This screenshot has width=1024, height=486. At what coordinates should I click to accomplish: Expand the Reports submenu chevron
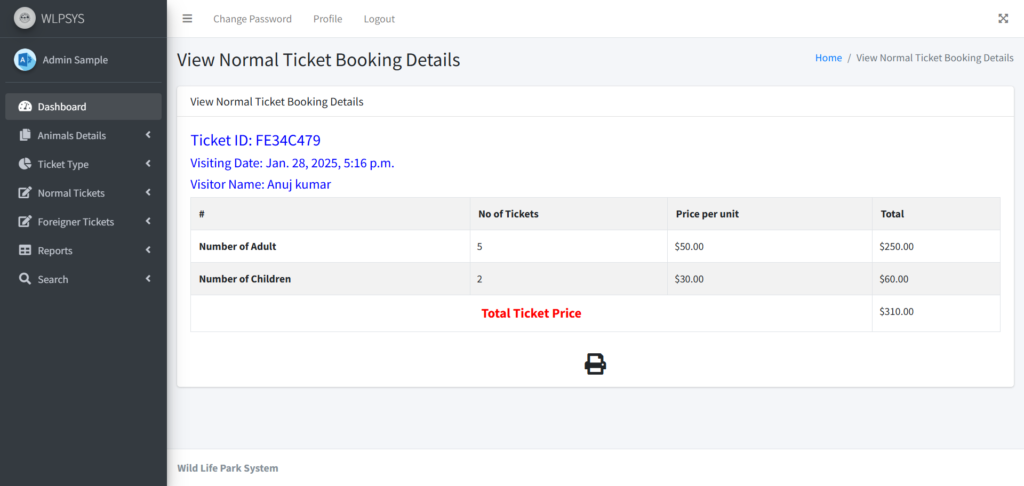148,250
